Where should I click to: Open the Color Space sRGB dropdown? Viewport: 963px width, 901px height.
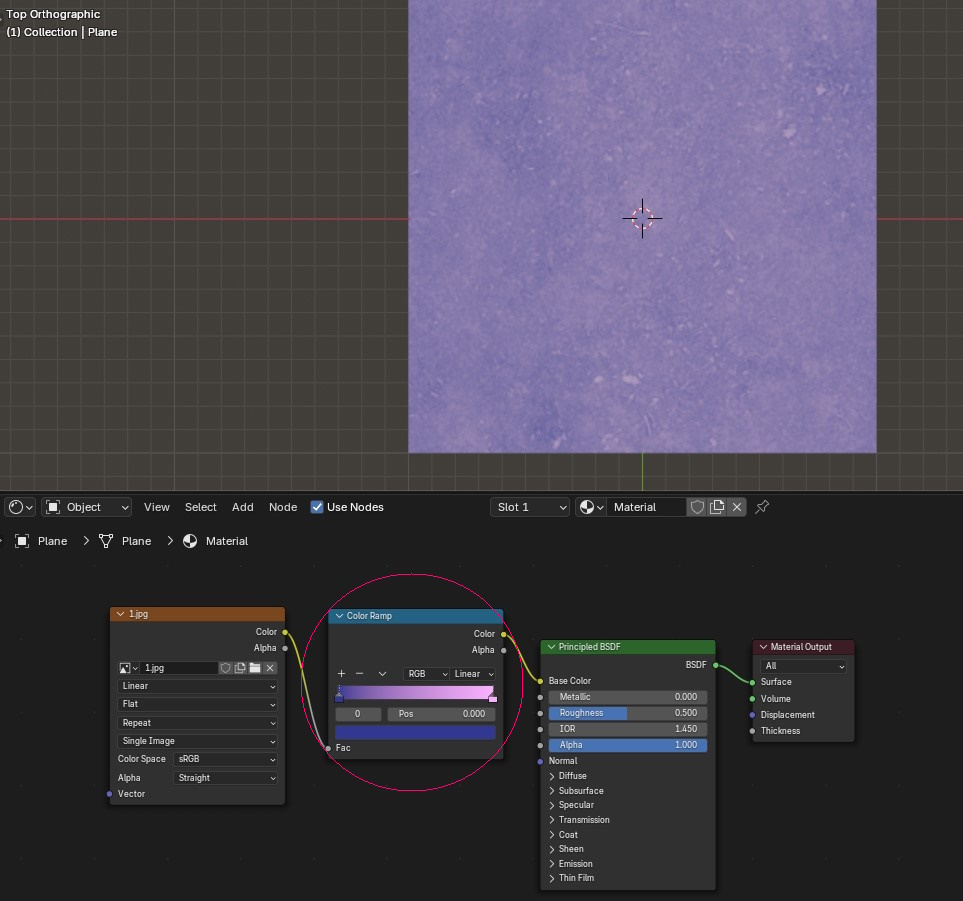coord(226,759)
